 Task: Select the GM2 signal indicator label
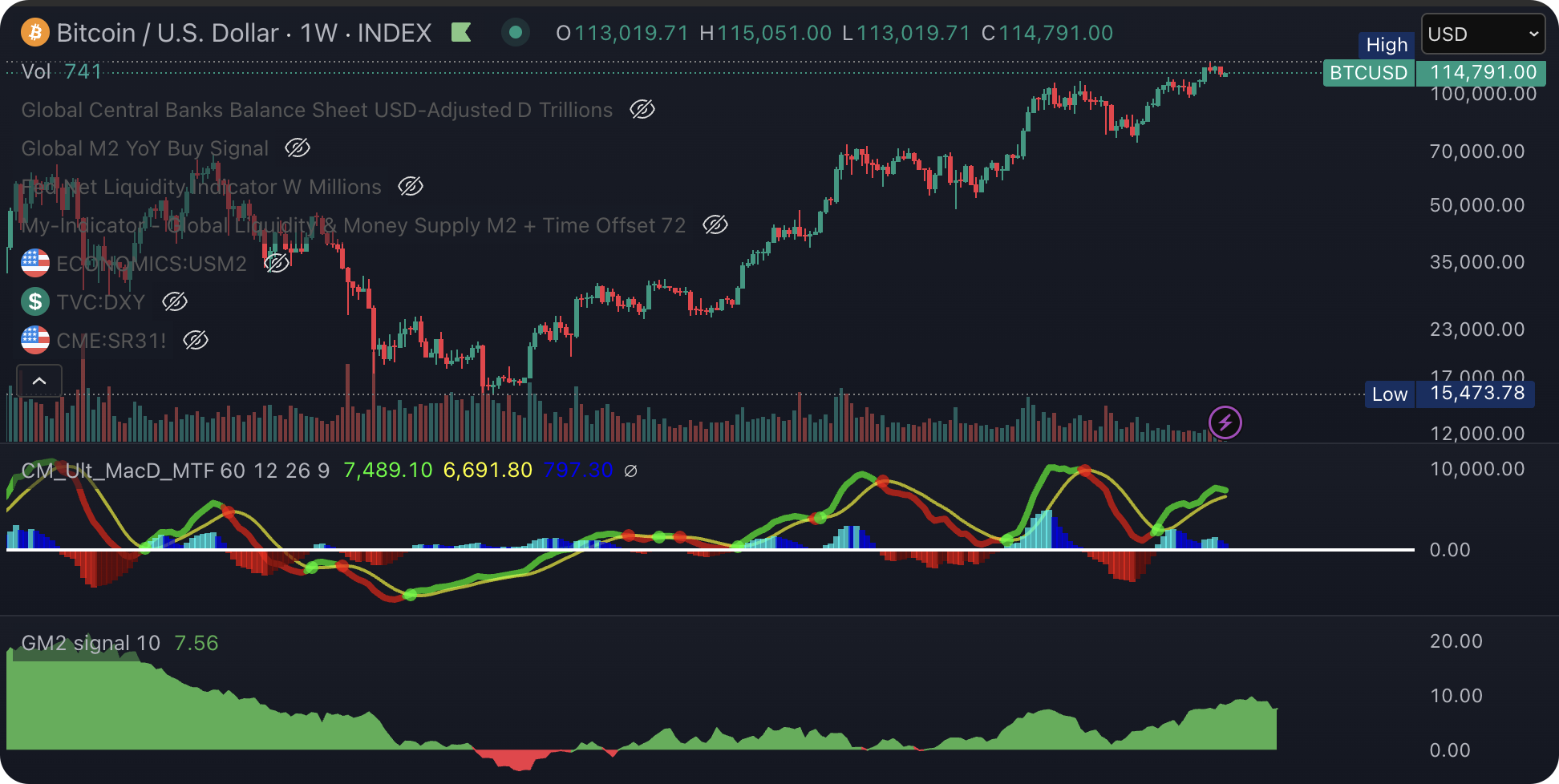(x=91, y=643)
